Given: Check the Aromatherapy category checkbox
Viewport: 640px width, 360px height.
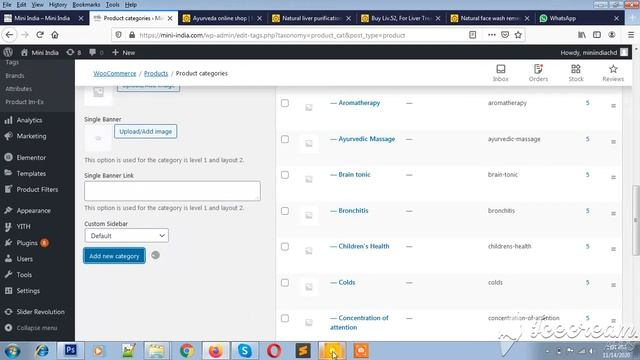Looking at the screenshot, I should point(285,103).
